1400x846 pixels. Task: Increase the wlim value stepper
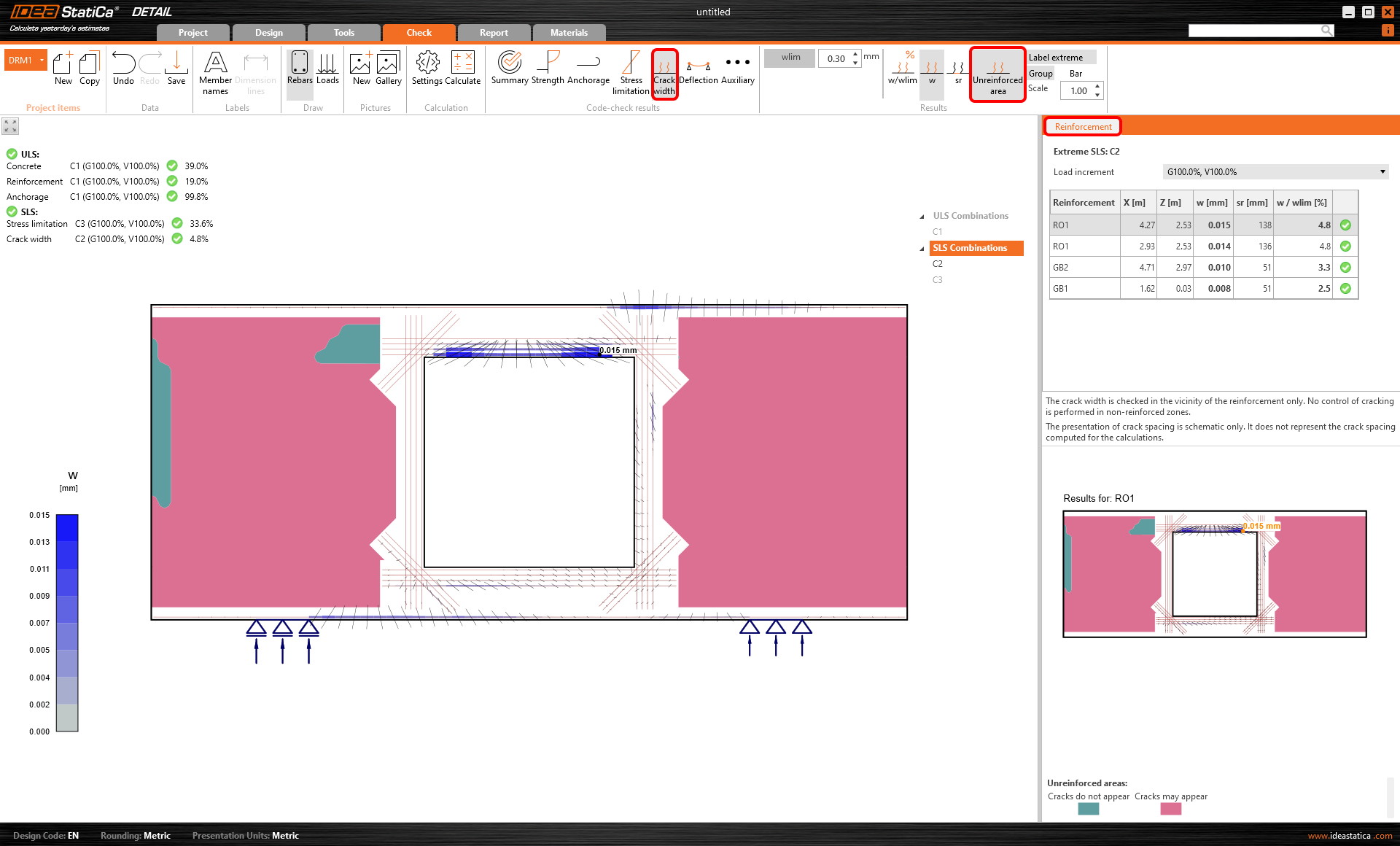click(855, 54)
